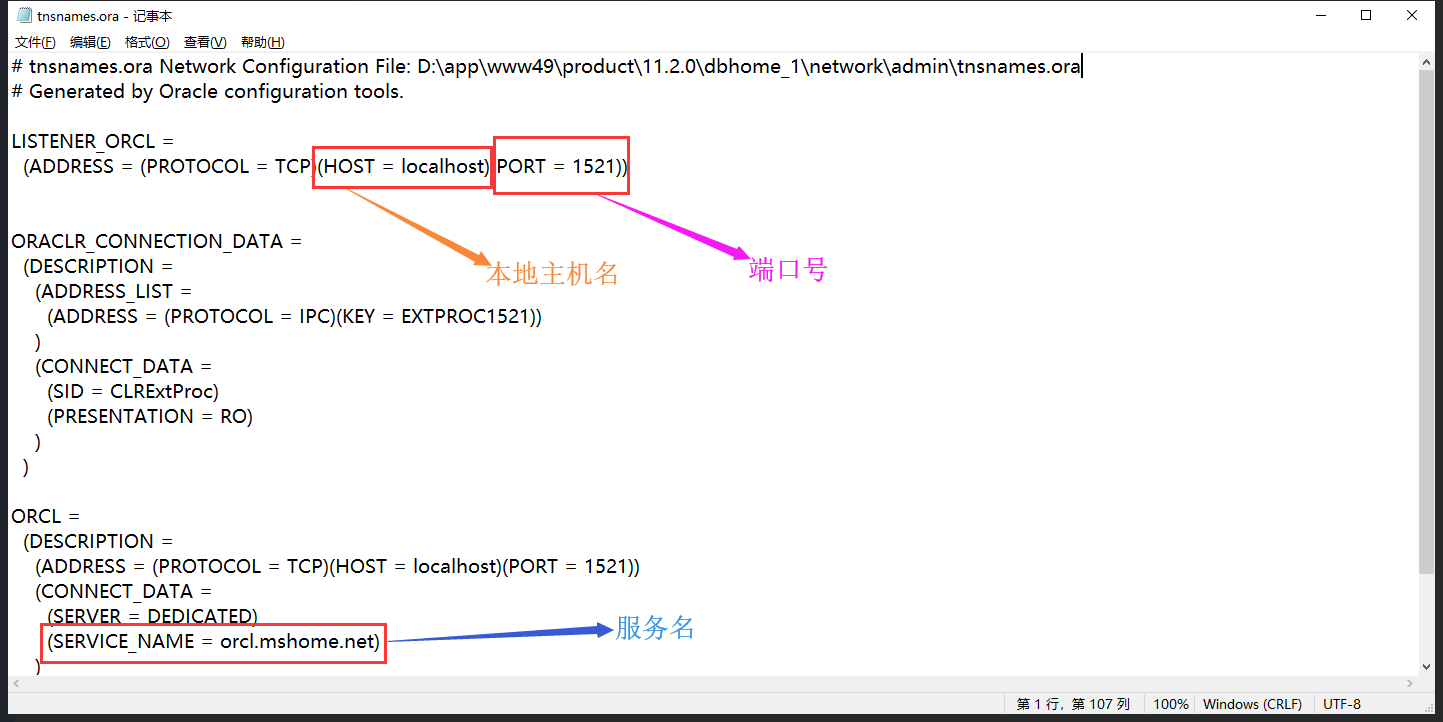Click the vertical scrollbar up arrow

(x=1427, y=60)
